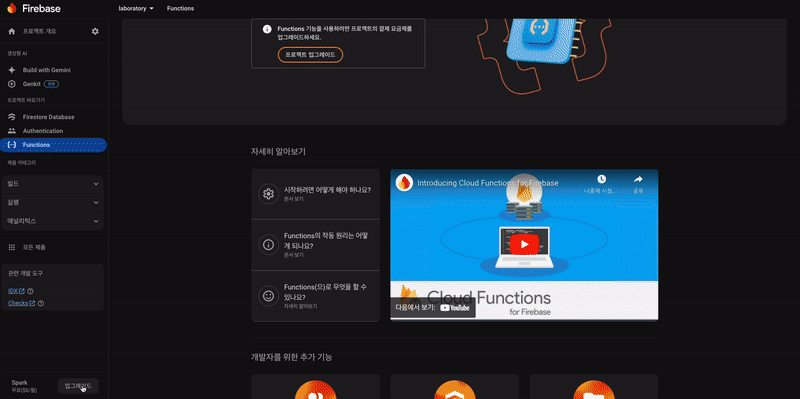Click help icon next to Checks
This screenshot has width=800, height=399.
[x=41, y=303]
